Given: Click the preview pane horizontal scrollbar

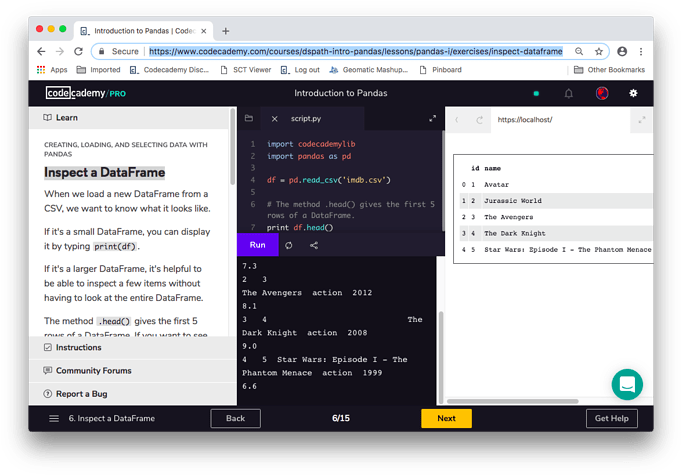Looking at the screenshot, I should (512, 401).
